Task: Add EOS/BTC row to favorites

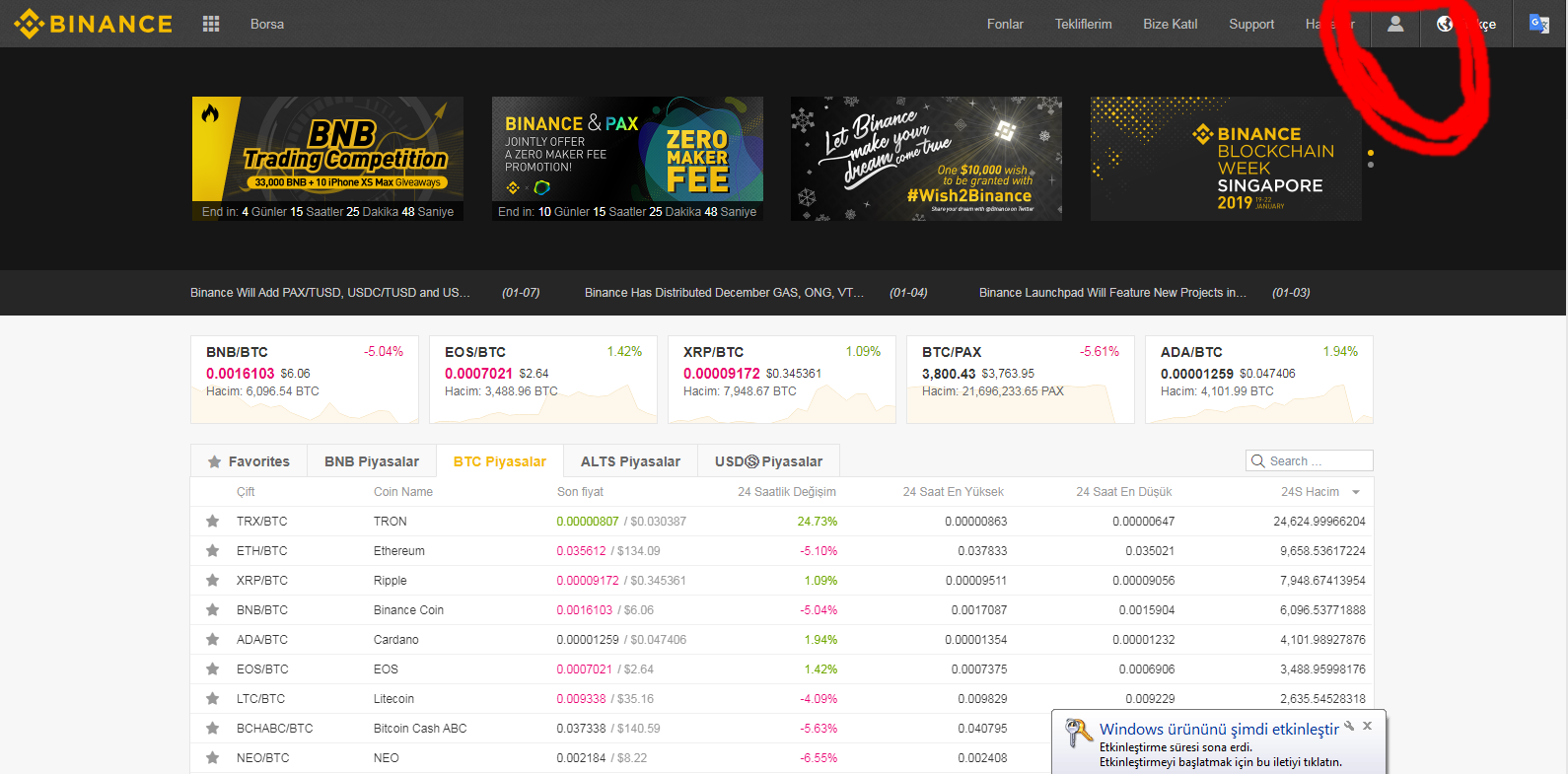Action: pos(212,668)
